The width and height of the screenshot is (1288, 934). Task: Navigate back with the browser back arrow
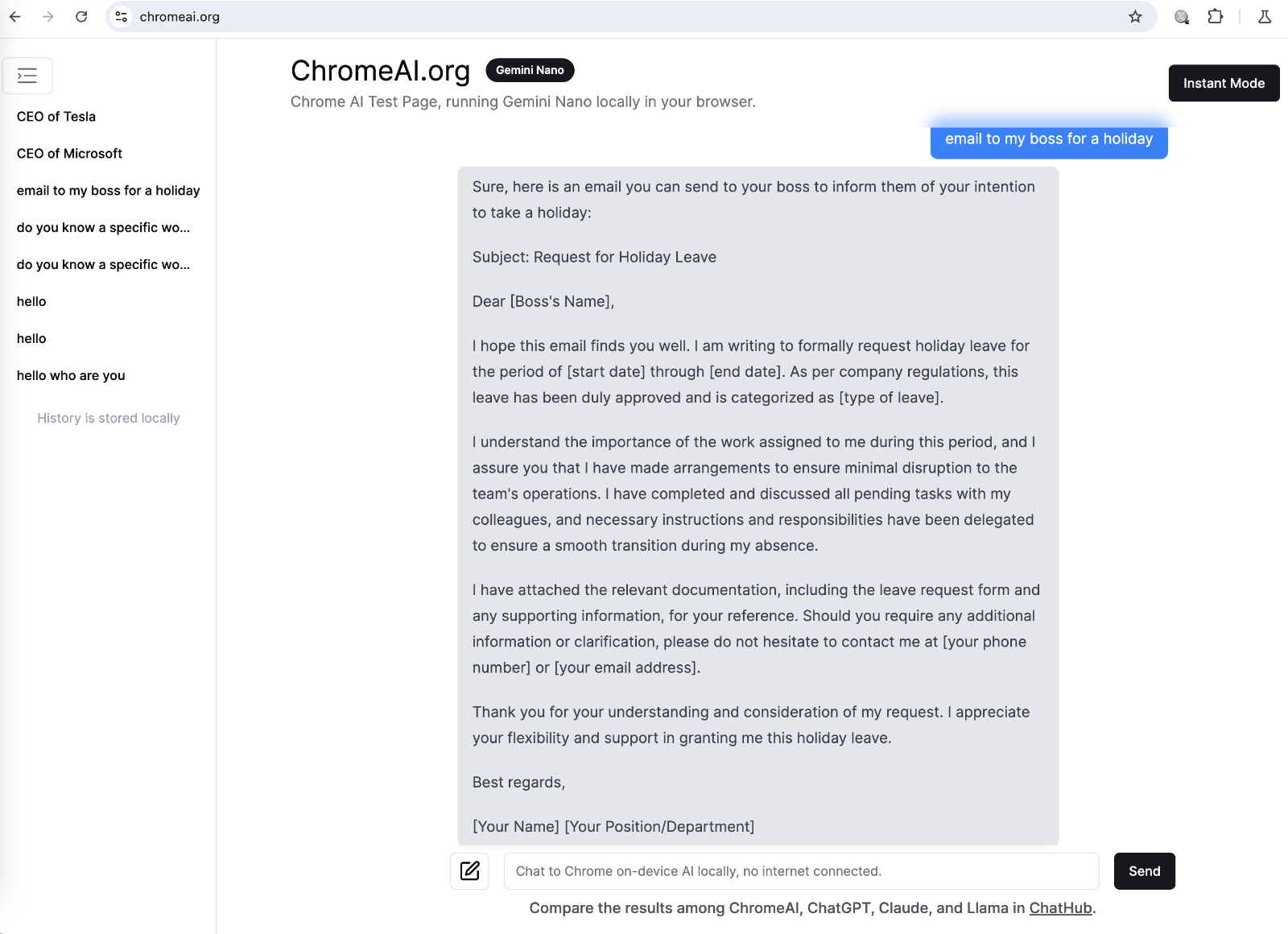14,16
